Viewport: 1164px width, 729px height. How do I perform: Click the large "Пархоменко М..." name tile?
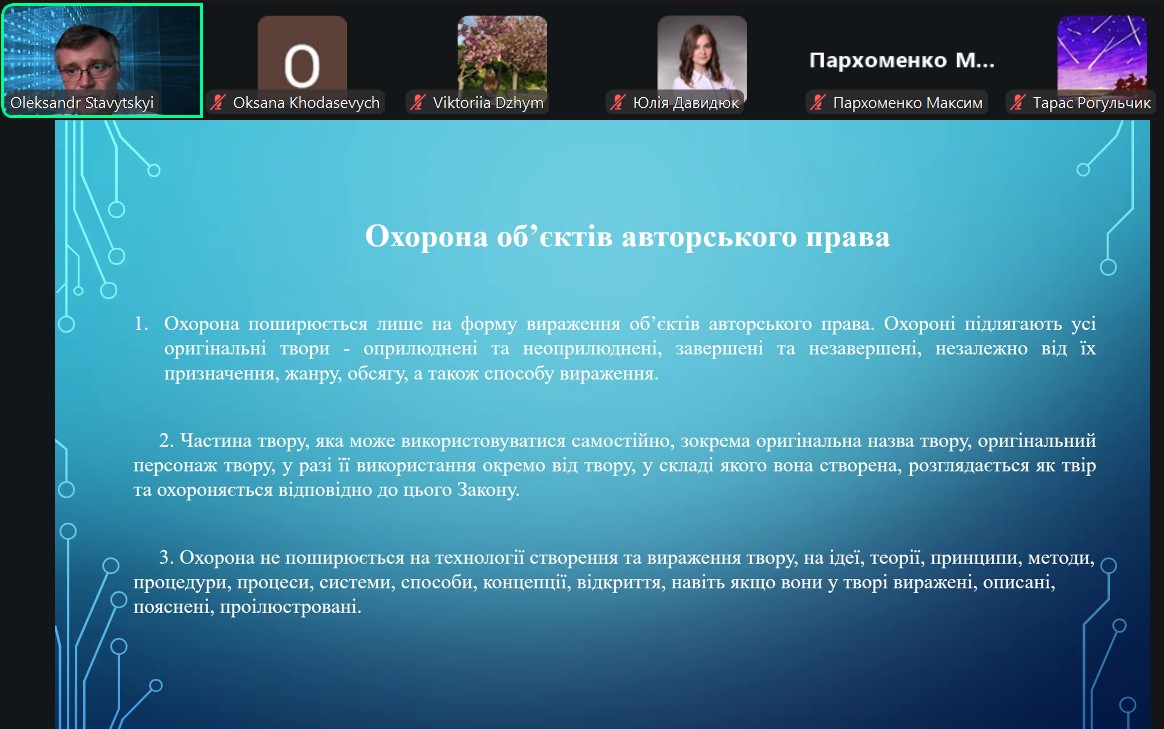point(901,60)
